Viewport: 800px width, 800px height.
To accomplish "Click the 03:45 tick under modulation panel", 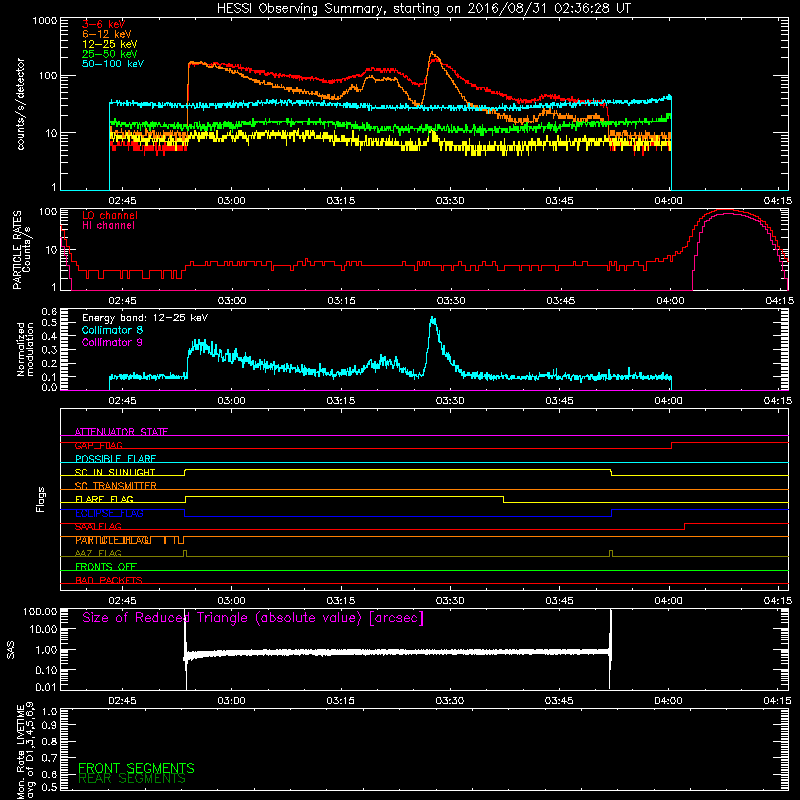I will point(559,401).
